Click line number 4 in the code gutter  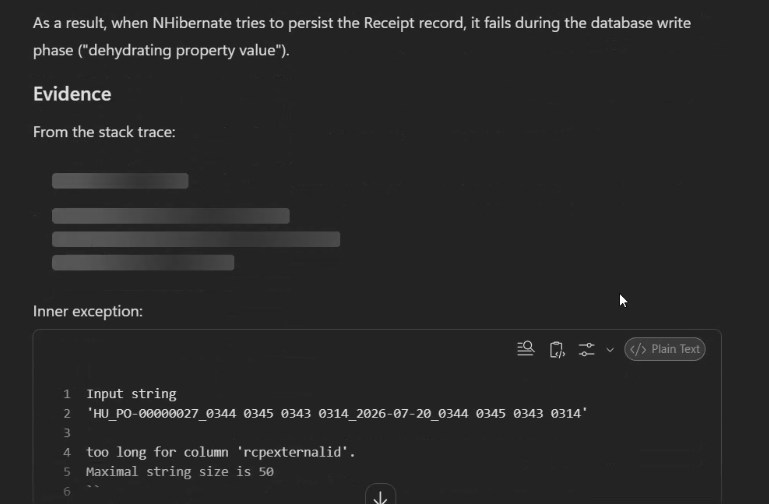coord(67,453)
